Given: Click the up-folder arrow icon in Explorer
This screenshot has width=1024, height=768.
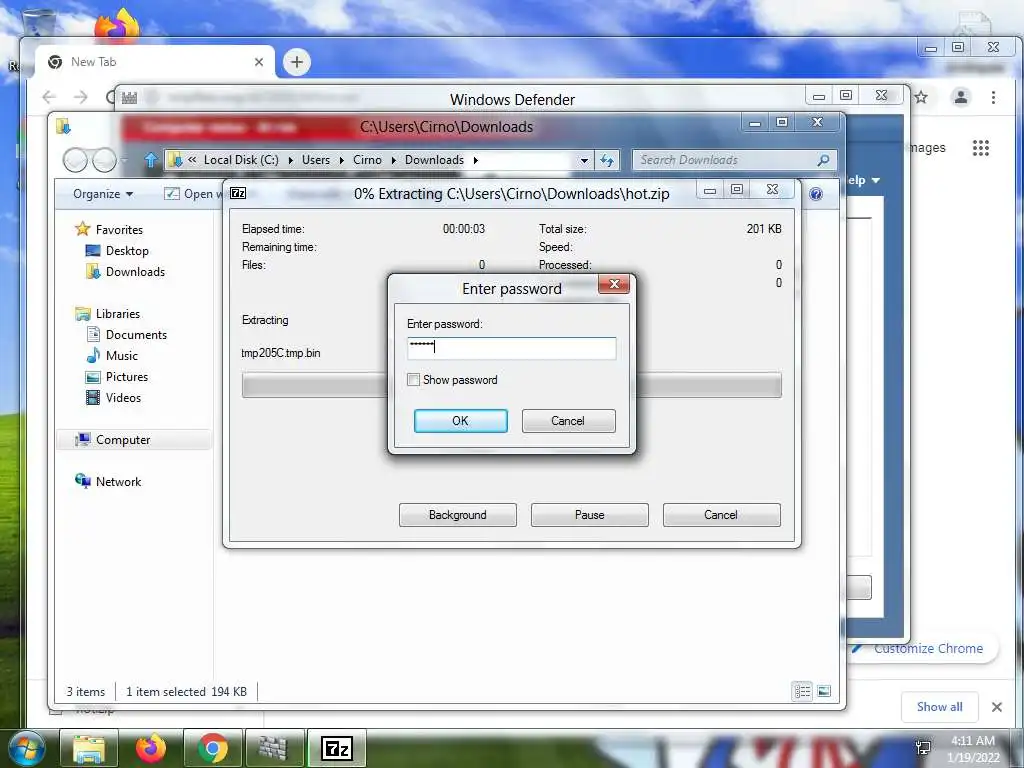Looking at the screenshot, I should tap(151, 160).
